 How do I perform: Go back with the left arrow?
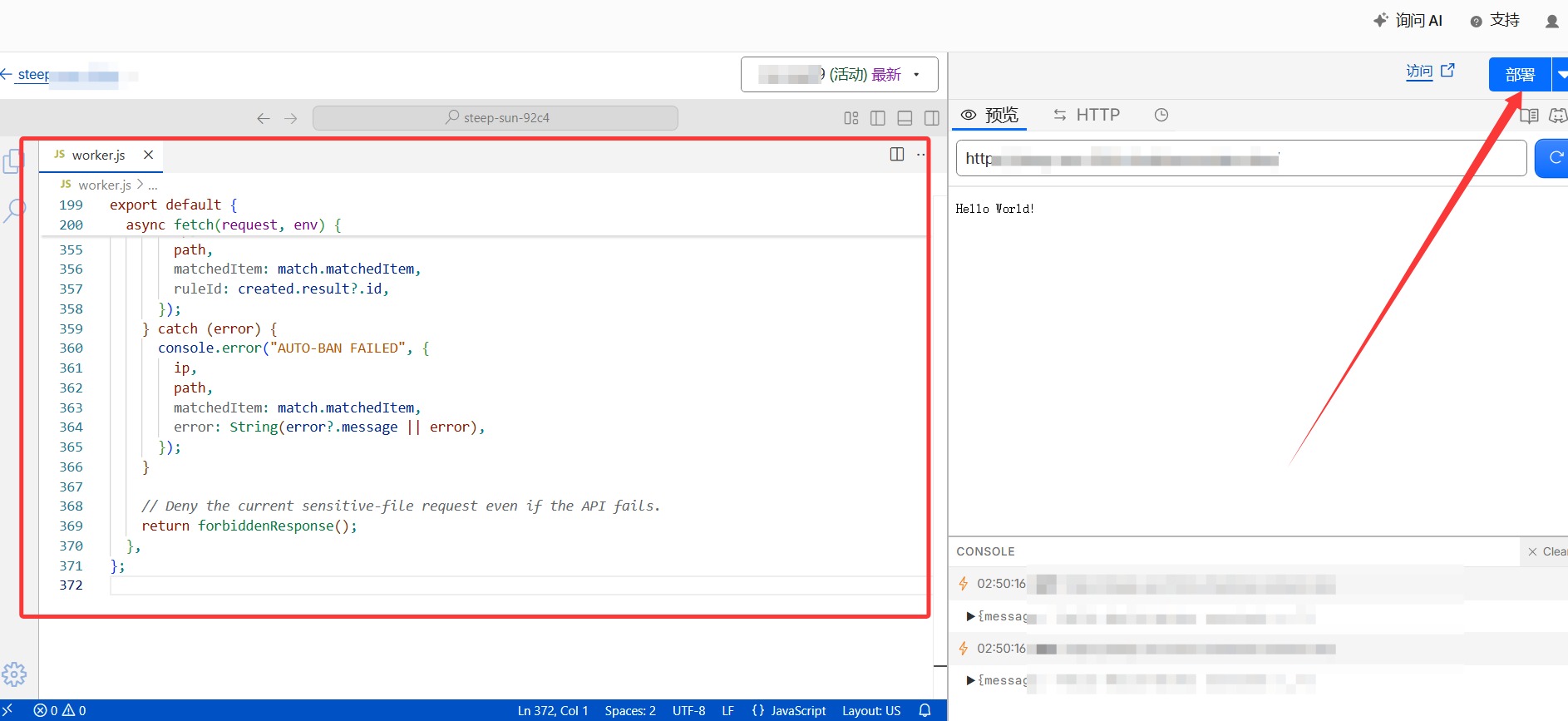pos(264,118)
